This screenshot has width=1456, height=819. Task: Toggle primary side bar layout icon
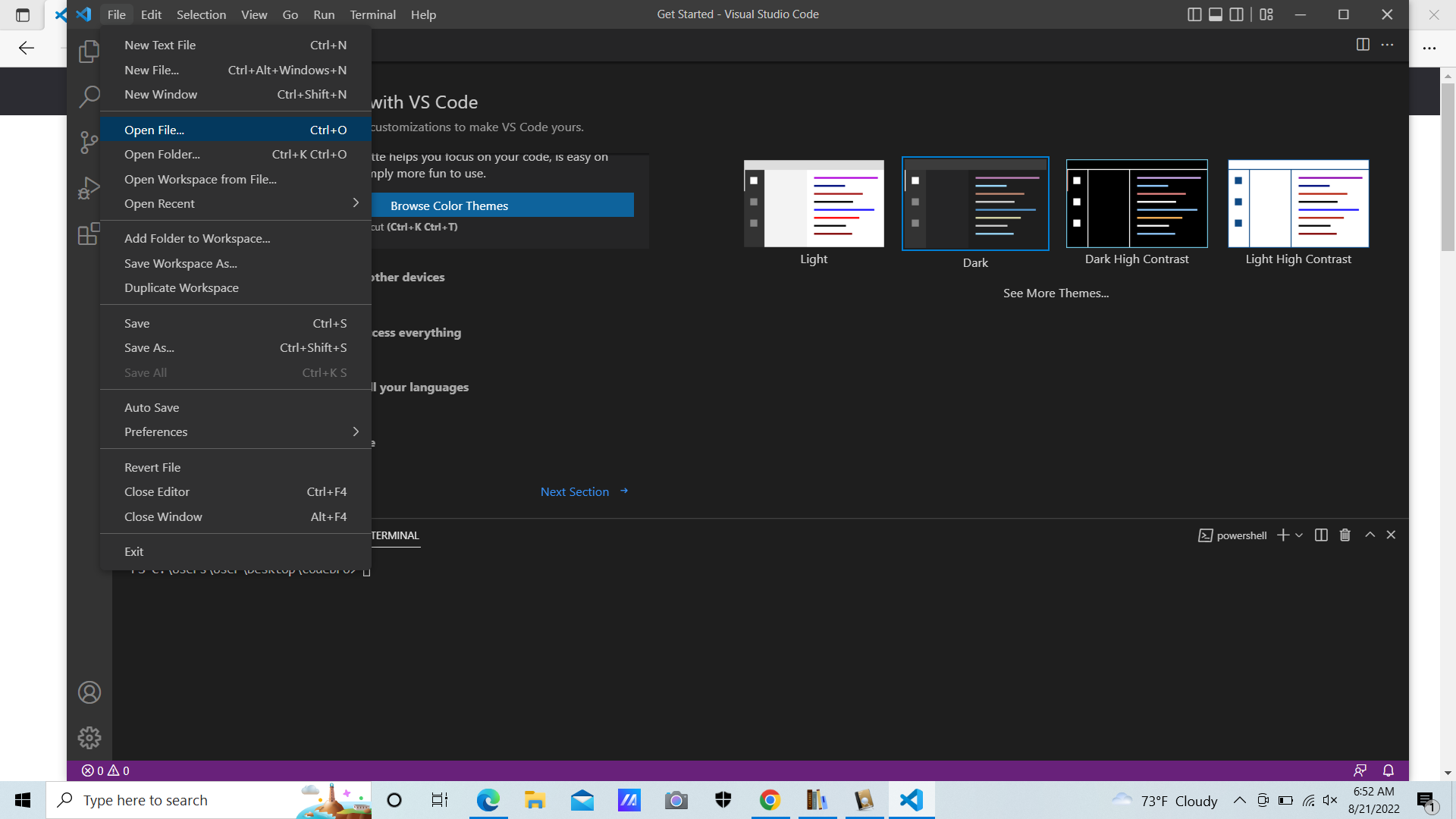point(1194,14)
